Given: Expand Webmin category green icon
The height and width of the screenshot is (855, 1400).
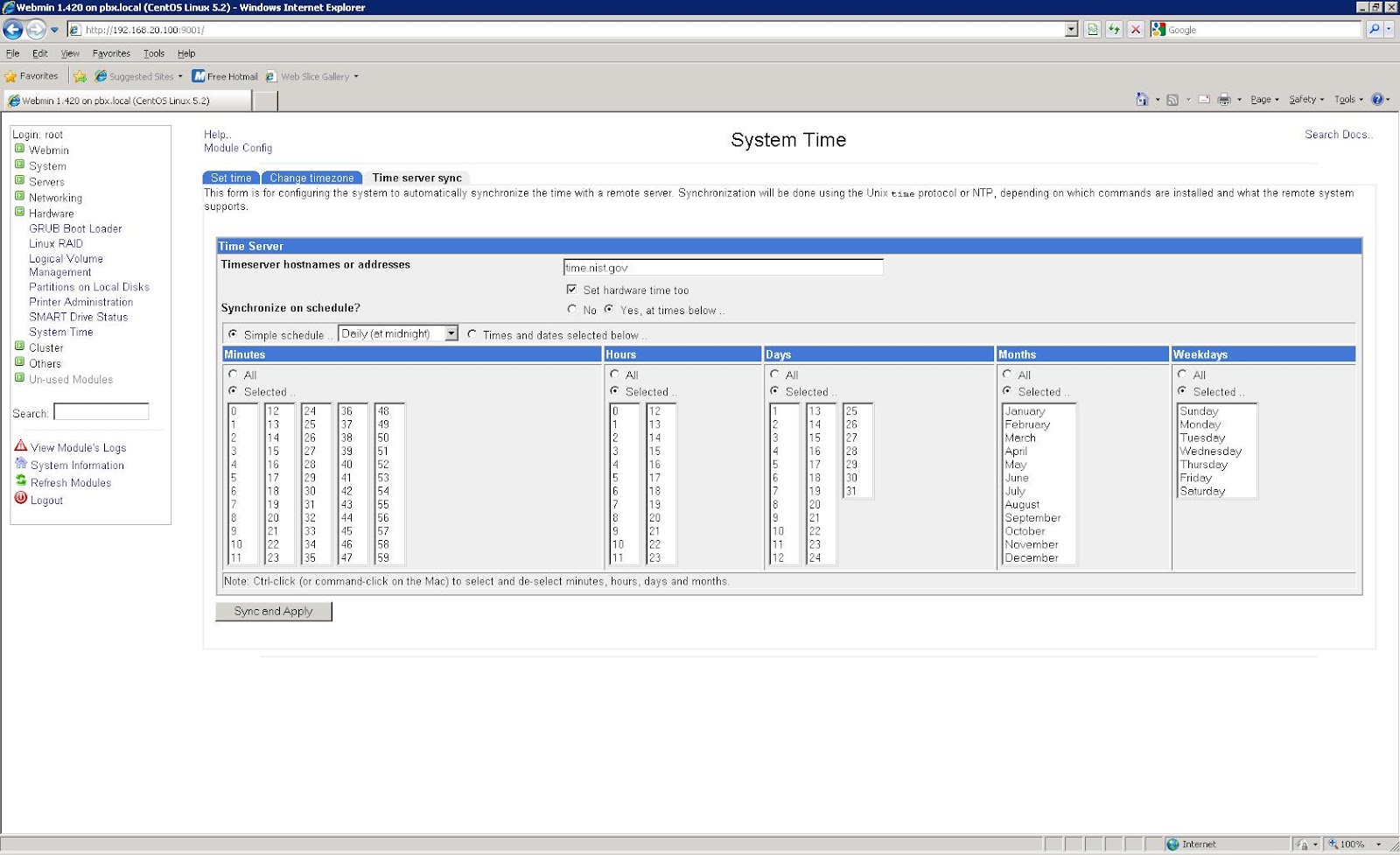Looking at the screenshot, I should (x=19, y=149).
